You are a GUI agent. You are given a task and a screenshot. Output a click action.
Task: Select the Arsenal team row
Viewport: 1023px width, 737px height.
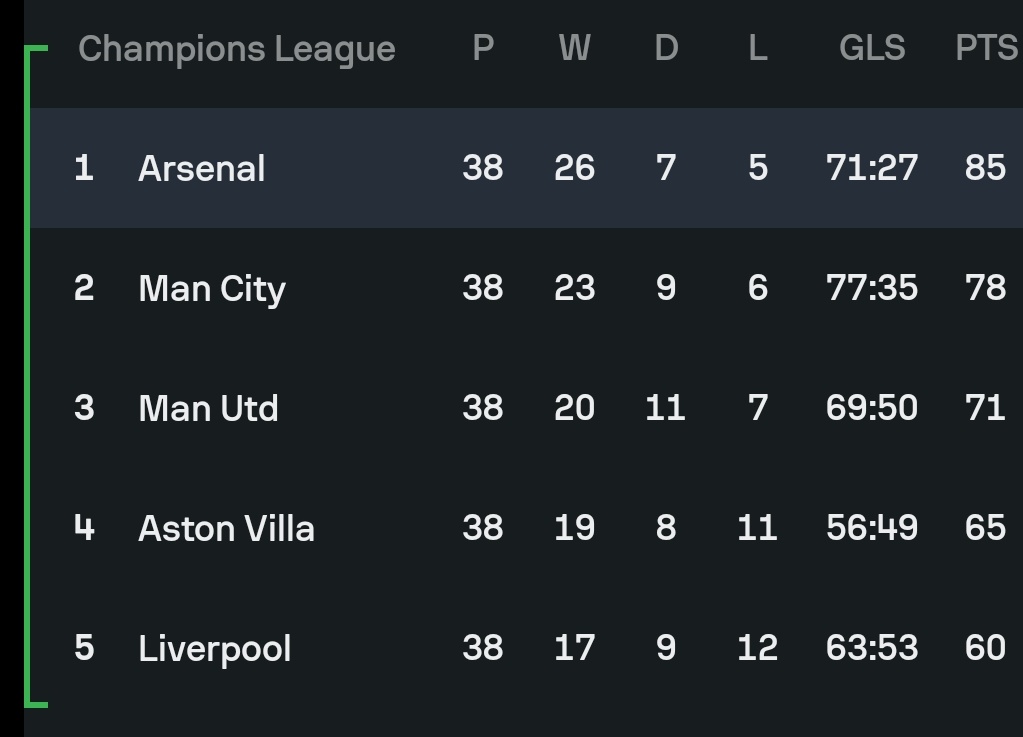527,168
